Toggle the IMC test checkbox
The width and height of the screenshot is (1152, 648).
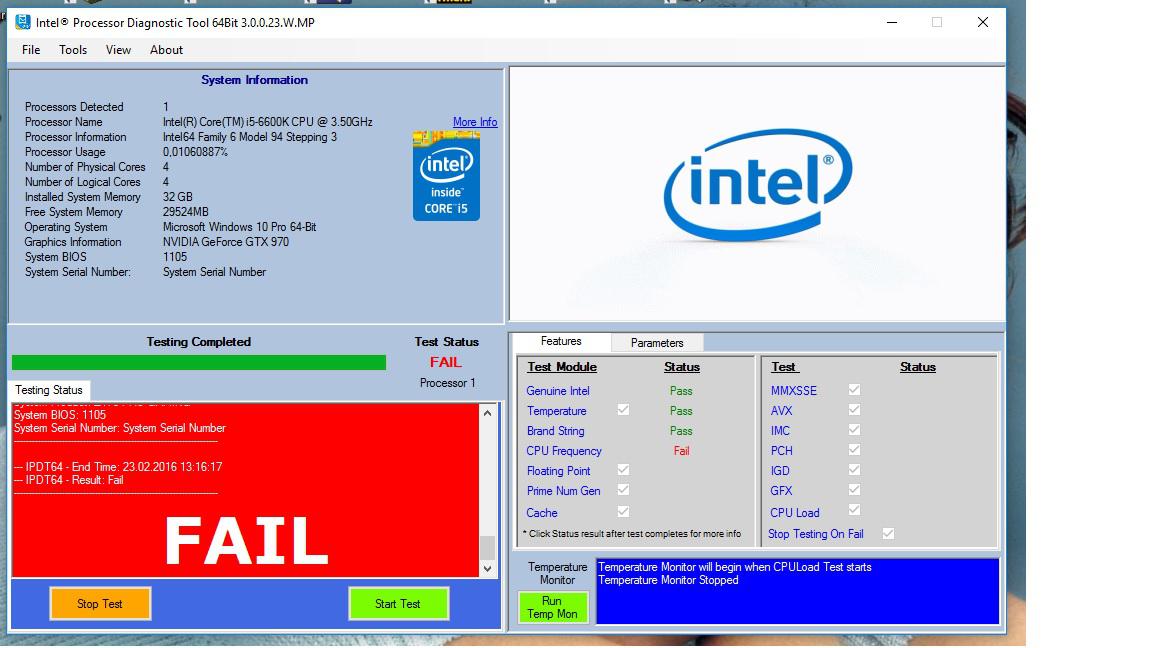pyautogui.click(x=854, y=429)
